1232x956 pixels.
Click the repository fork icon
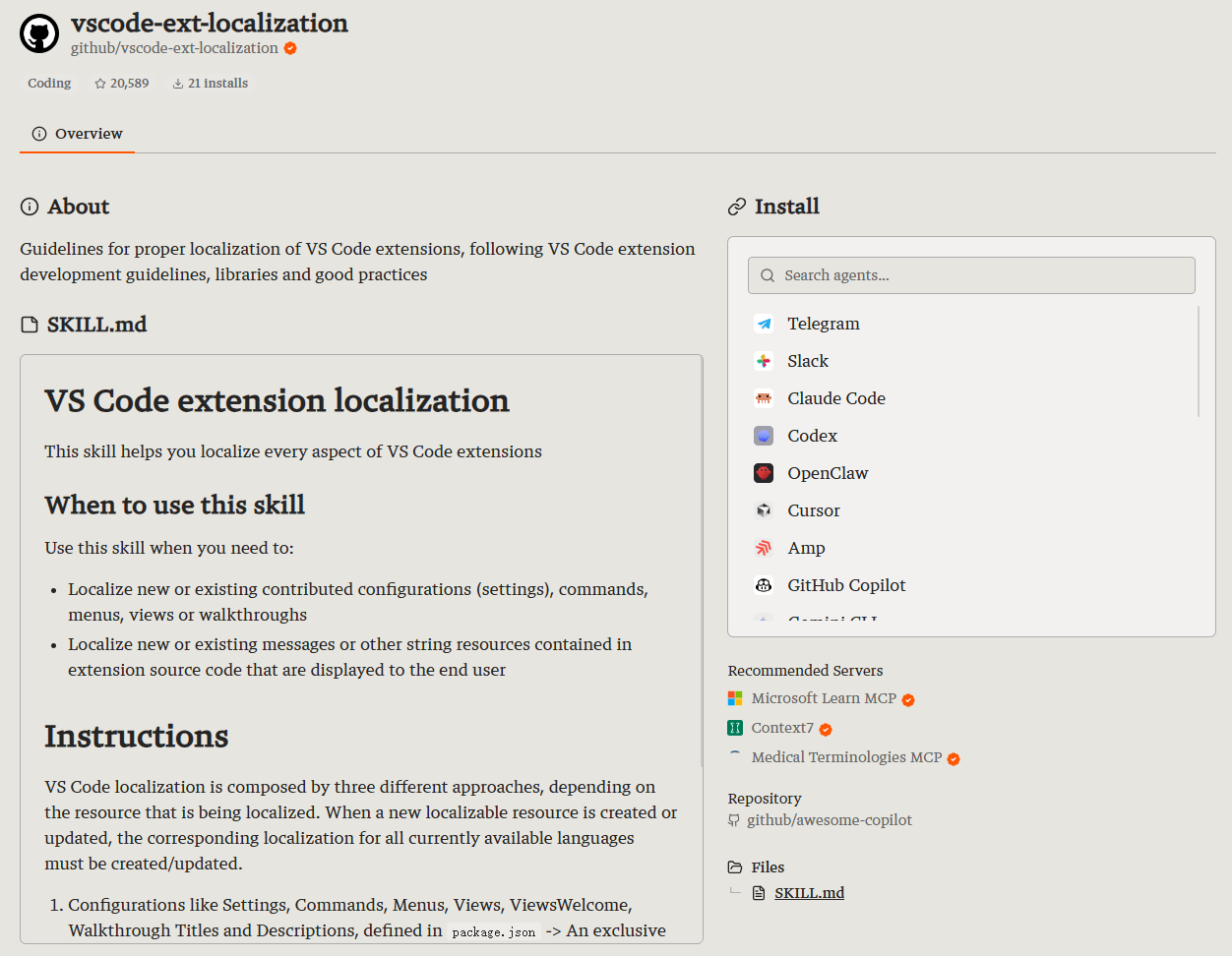click(x=734, y=820)
